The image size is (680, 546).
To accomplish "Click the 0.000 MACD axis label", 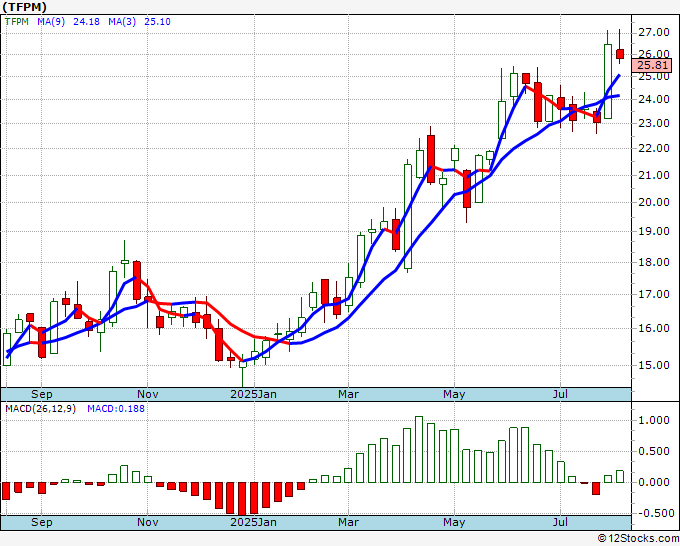I will click(x=654, y=482).
